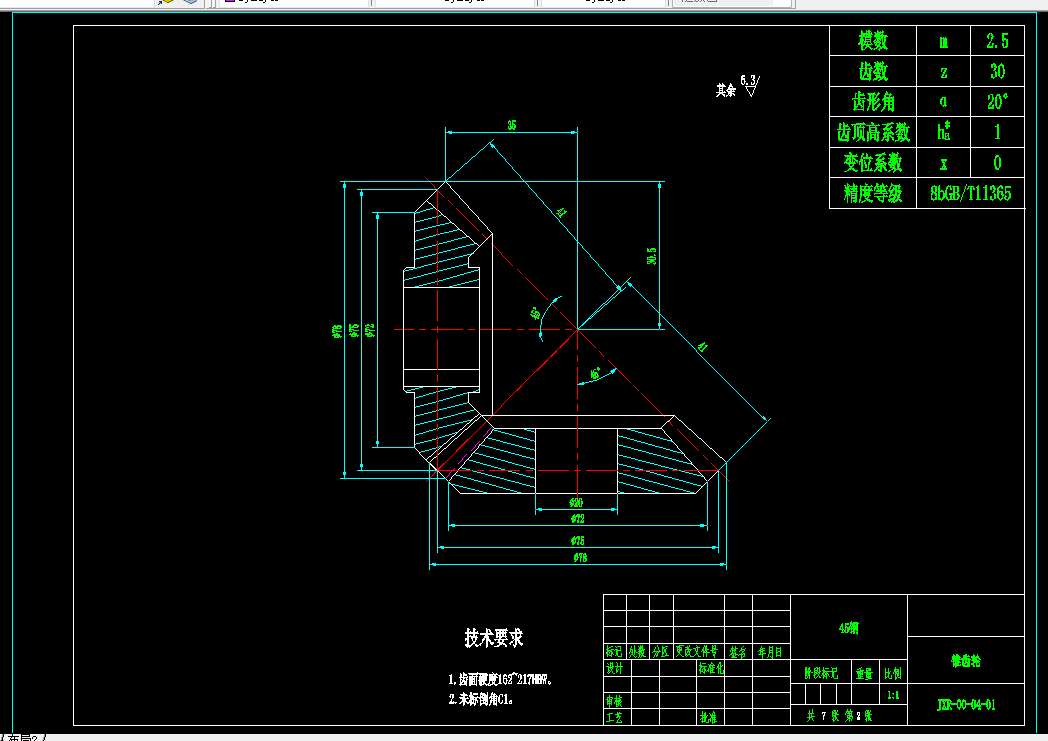Screen dimensions: 1048x741
Task: Select the symbol m in the 模数 row
Action: (943, 42)
